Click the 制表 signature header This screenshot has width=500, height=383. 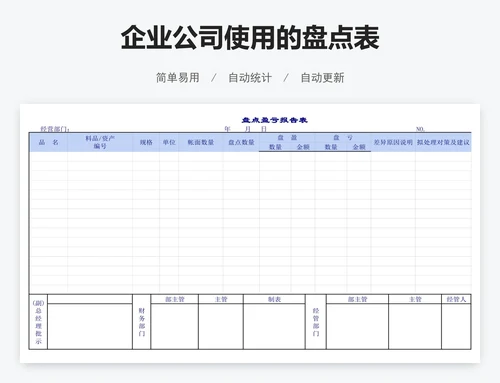point(274,299)
